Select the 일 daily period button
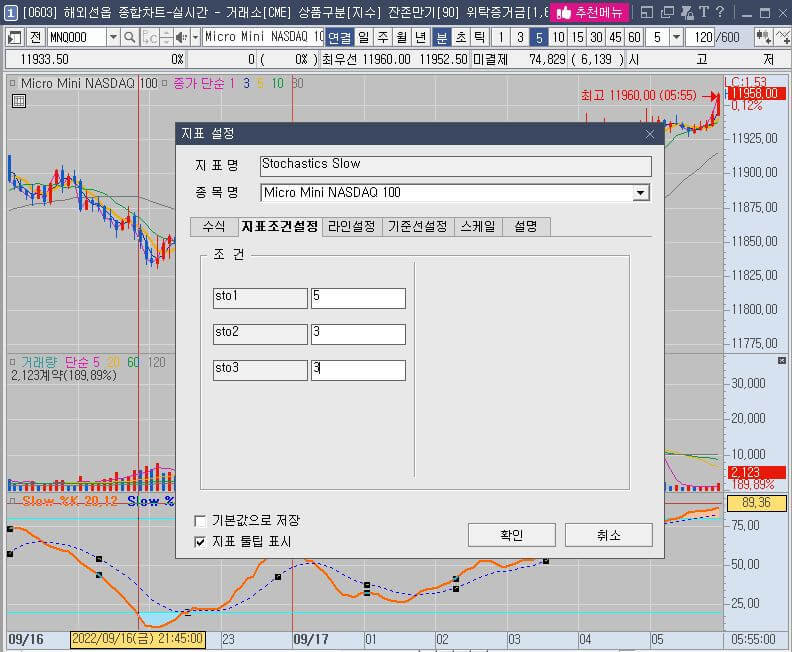 364,37
